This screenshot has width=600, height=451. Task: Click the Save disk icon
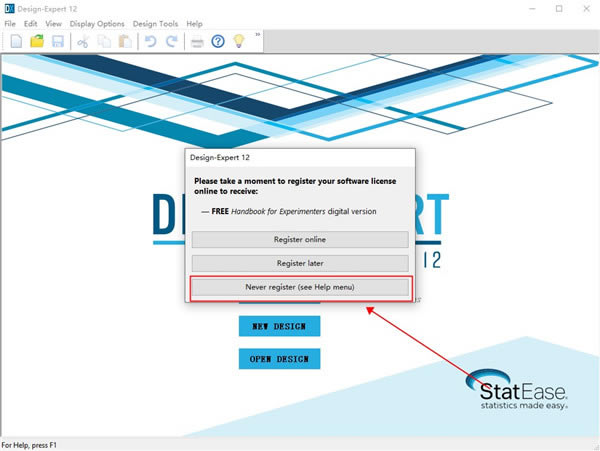(58, 41)
